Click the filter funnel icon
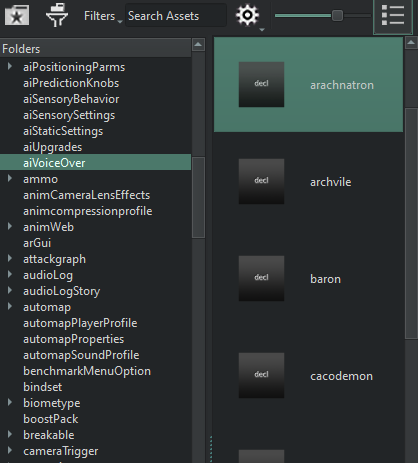The image size is (418, 463). tap(57, 15)
